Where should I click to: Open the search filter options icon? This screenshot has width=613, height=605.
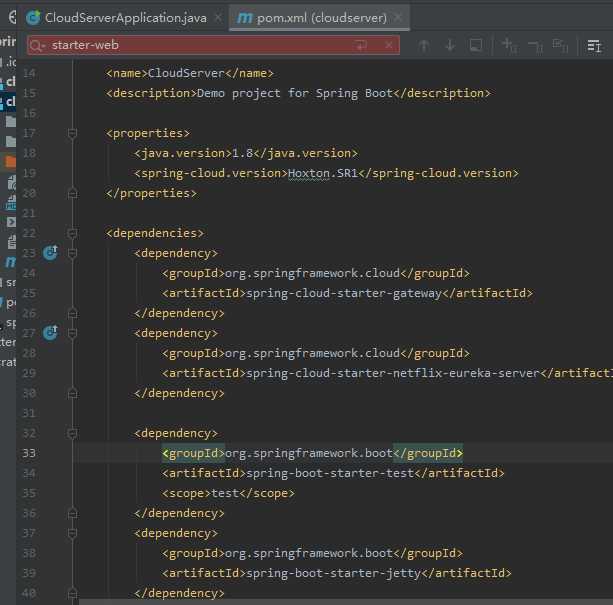coord(594,46)
